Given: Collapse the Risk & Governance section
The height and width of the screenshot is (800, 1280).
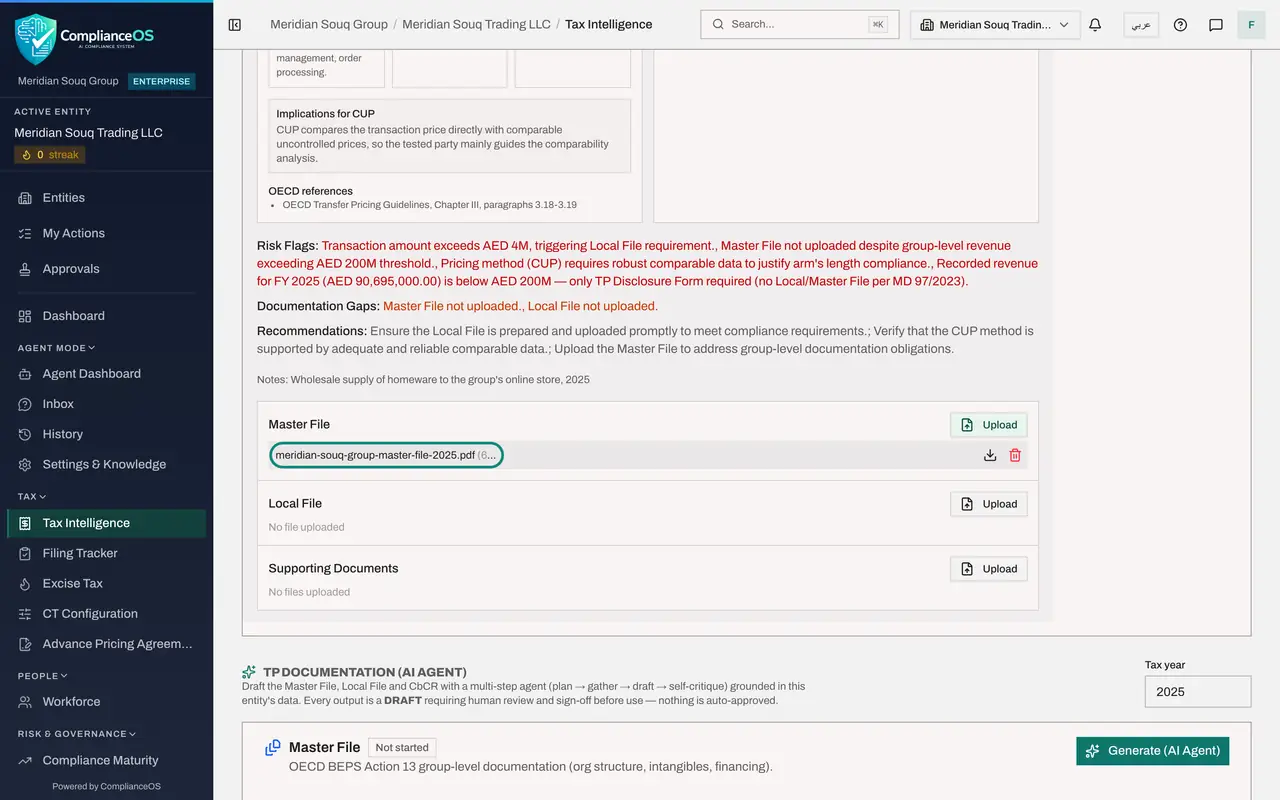Looking at the screenshot, I should click(x=76, y=734).
